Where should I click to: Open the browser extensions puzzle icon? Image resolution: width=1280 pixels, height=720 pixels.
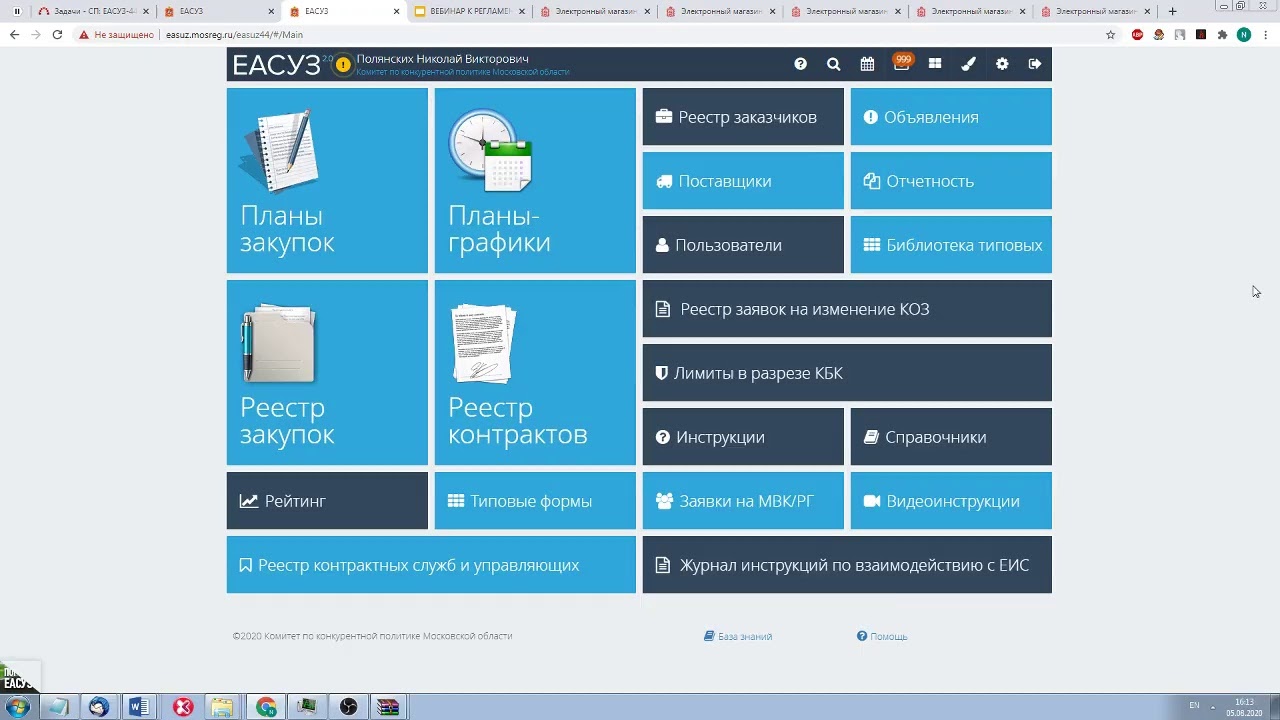(1222, 34)
